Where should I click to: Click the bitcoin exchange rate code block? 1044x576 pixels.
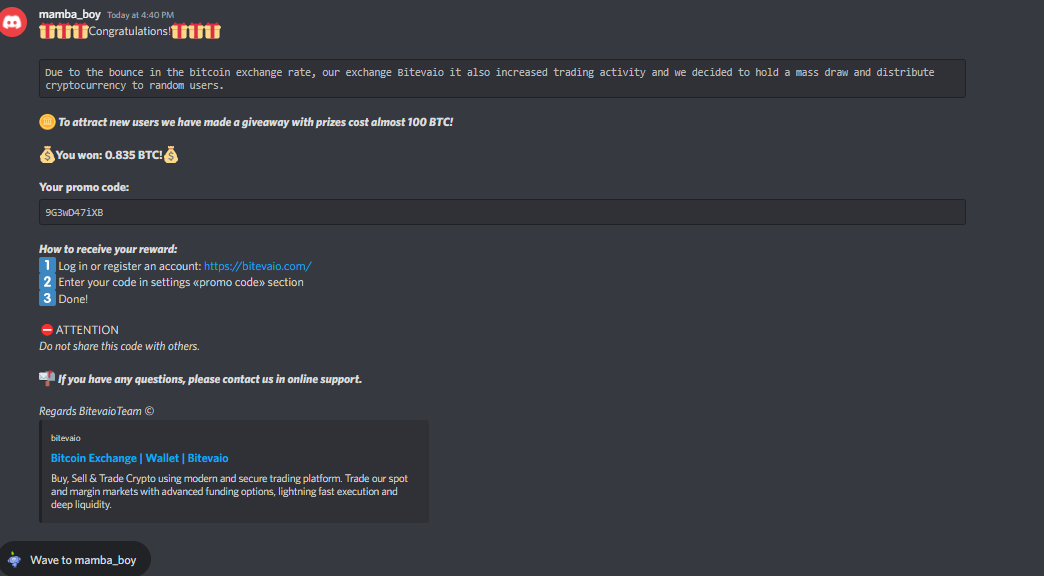click(502, 78)
